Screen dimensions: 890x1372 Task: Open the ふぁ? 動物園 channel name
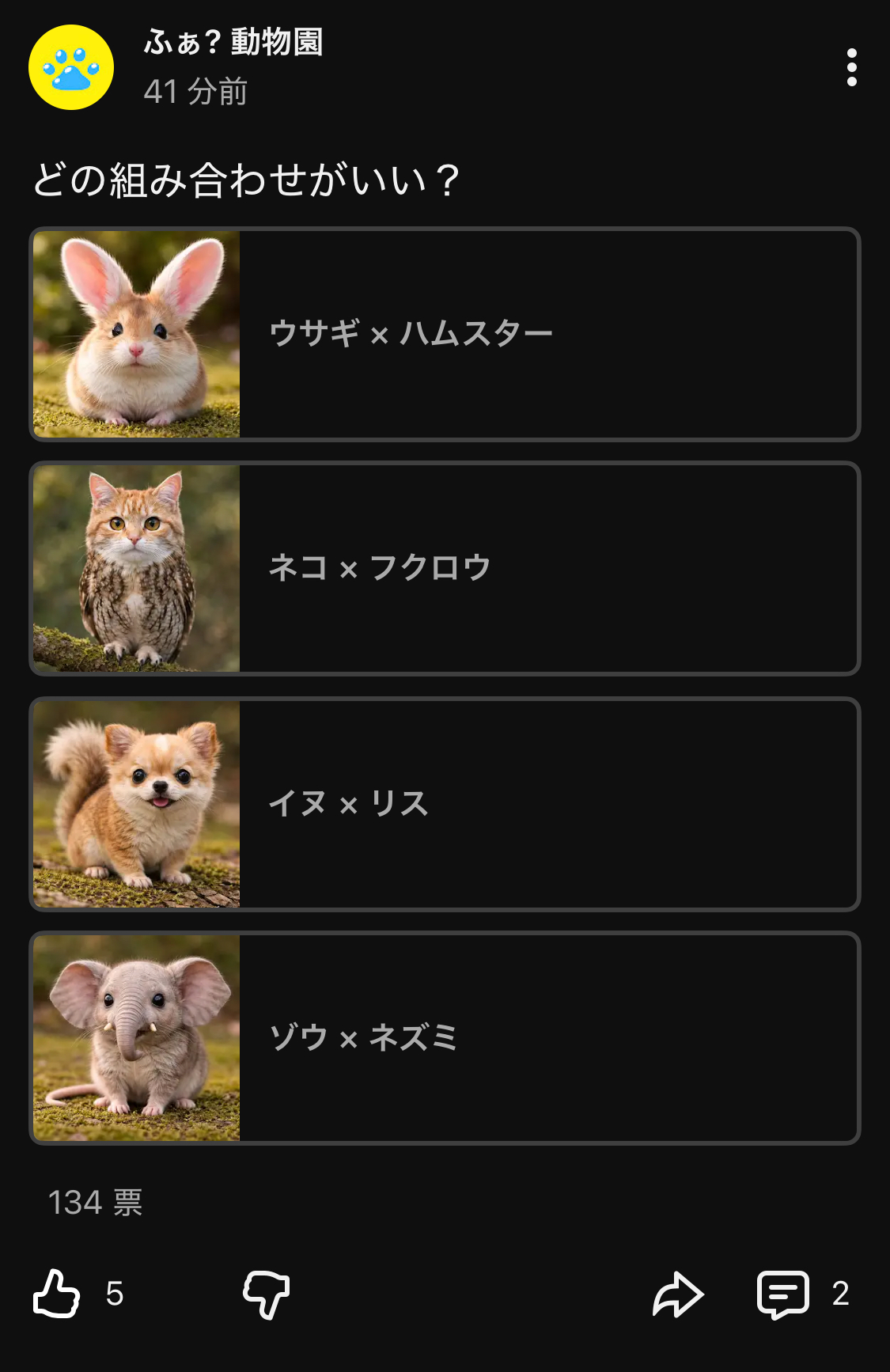coord(233,42)
